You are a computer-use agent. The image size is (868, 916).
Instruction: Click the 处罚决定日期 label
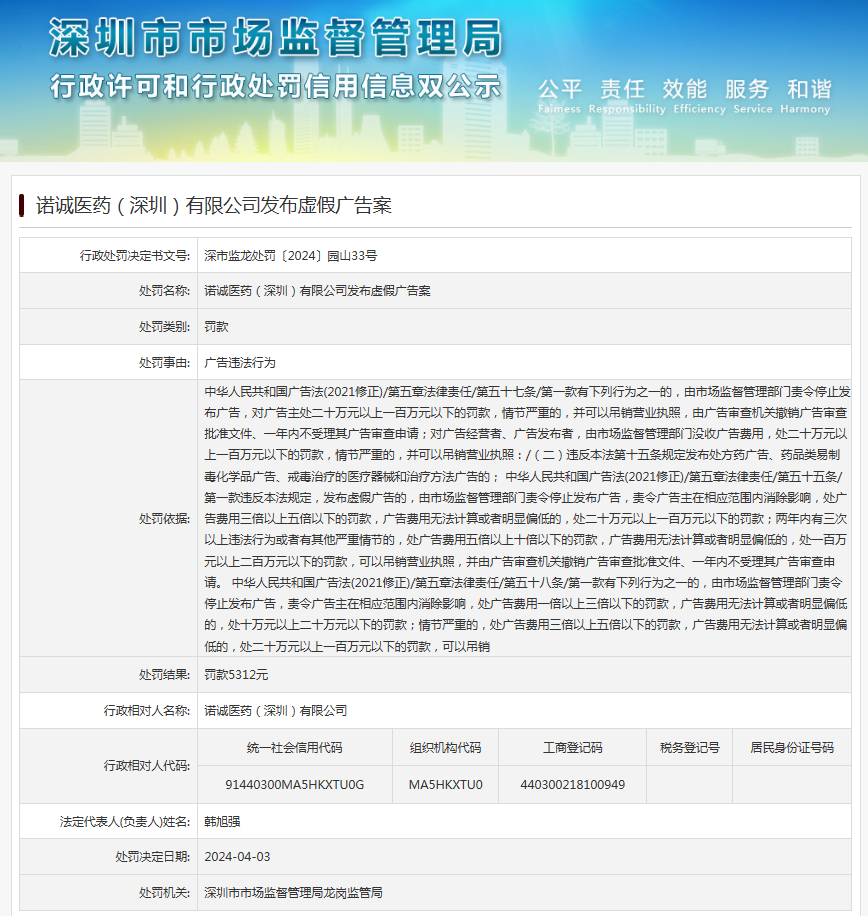tap(152, 856)
